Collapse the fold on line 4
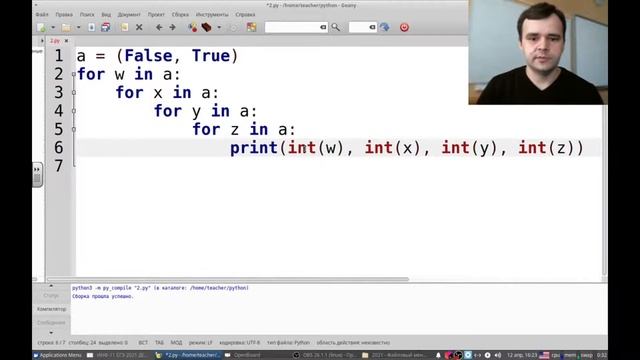The height and width of the screenshot is (360, 640). pos(73,111)
